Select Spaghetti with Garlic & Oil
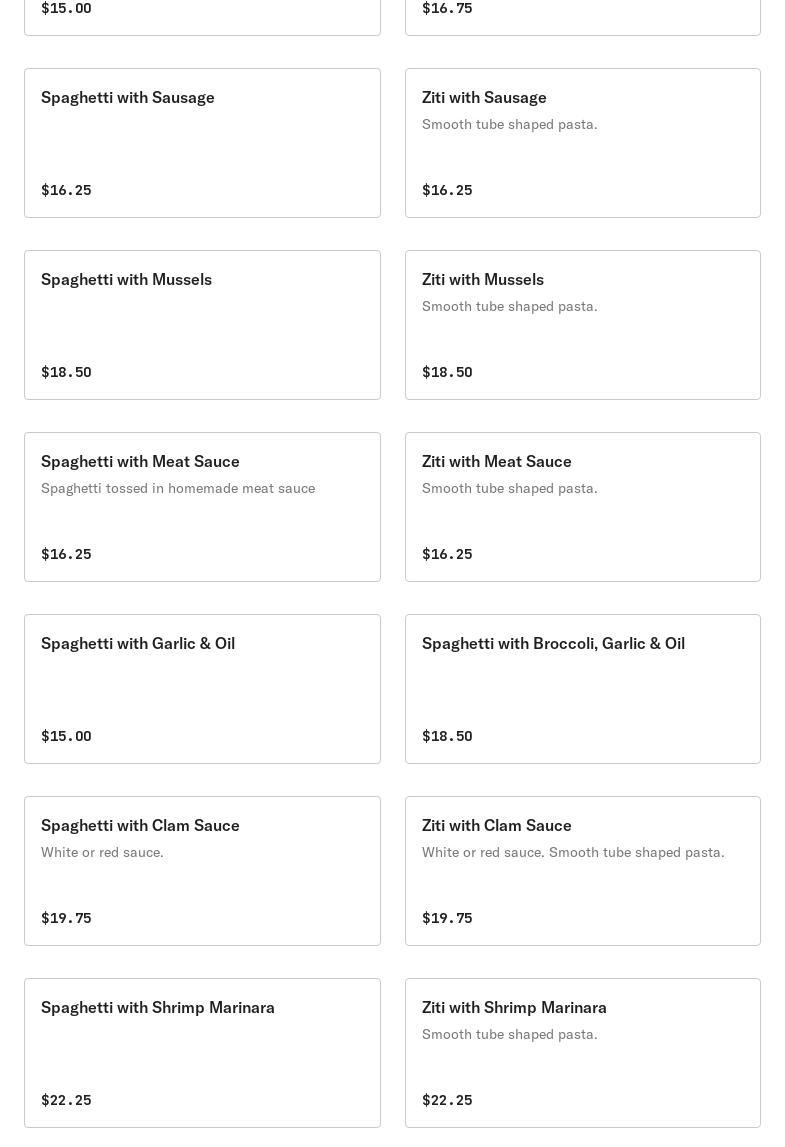The height and width of the screenshot is (1147, 785). click(x=138, y=644)
